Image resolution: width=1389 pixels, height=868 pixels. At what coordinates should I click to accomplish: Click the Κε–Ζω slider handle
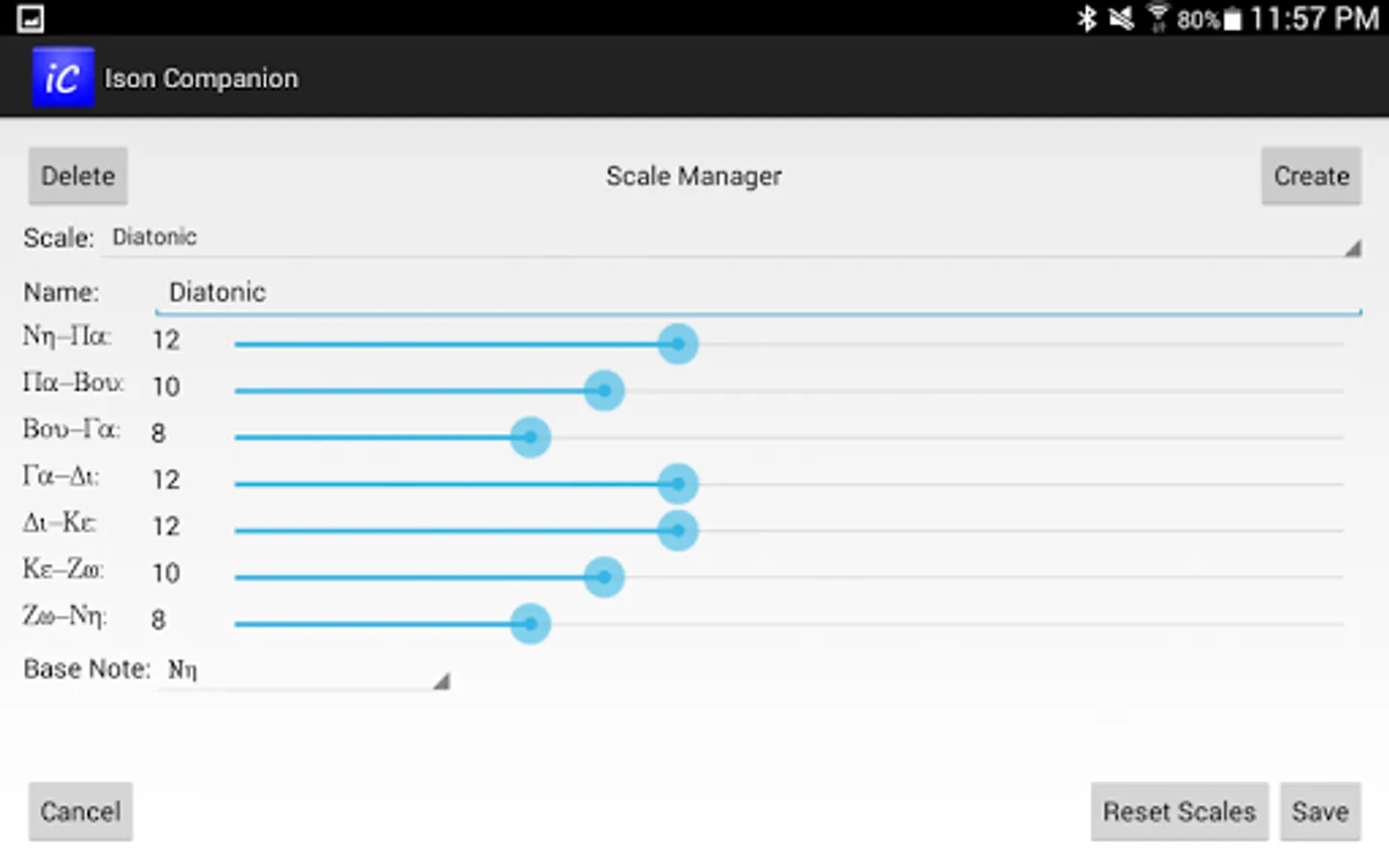[605, 577]
